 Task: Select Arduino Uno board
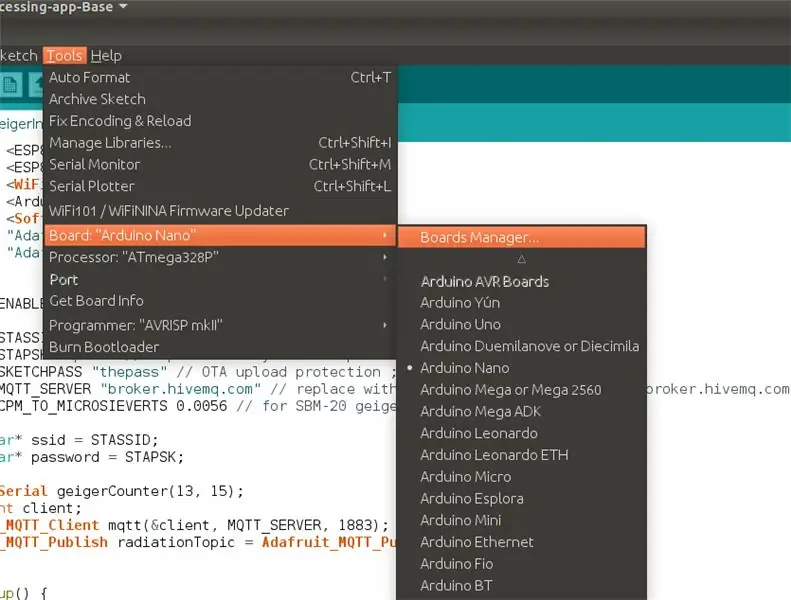pos(522,324)
